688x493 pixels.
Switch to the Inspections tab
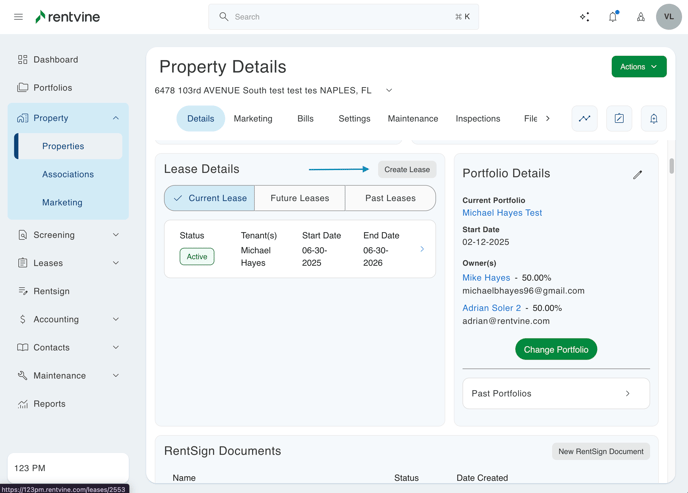[x=478, y=119]
